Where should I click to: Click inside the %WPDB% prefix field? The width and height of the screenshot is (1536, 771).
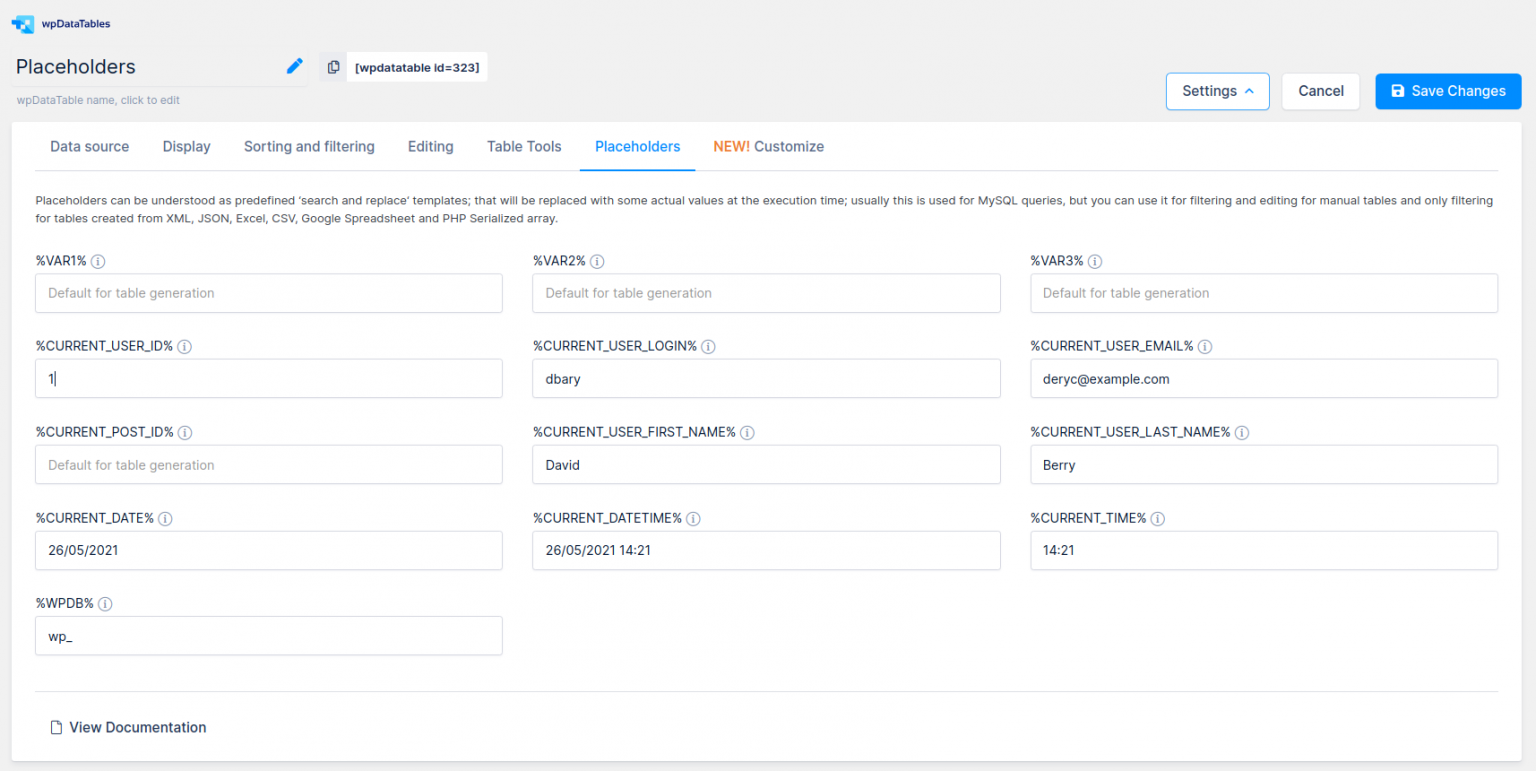[268, 636]
